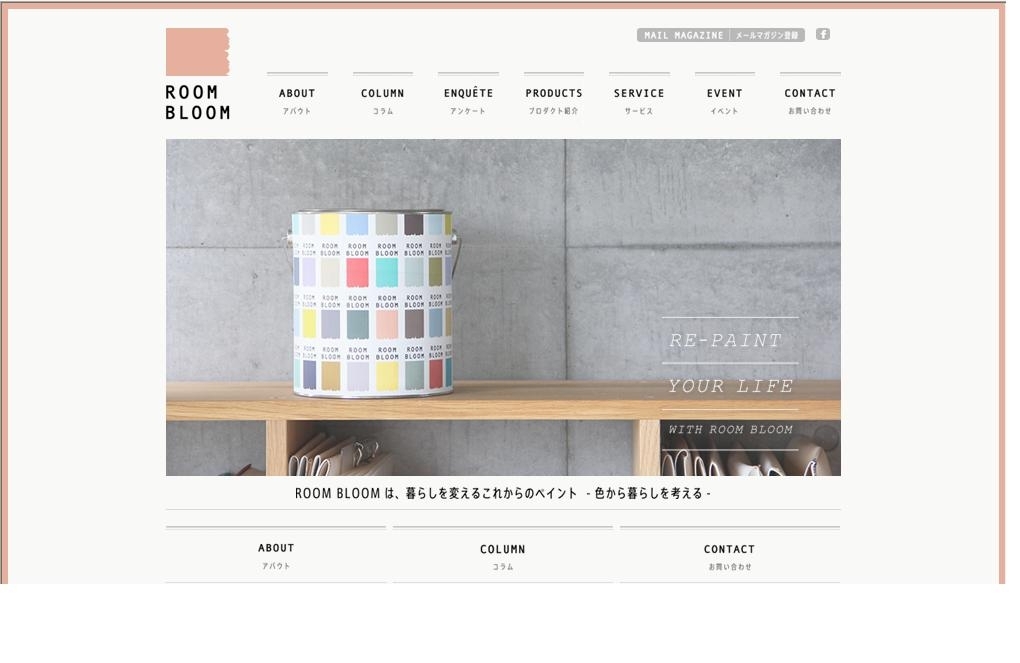Viewport: 1020px width, 663px height.
Task: Click the ROOM BLOOM logo text
Action: pyautogui.click(x=198, y=103)
